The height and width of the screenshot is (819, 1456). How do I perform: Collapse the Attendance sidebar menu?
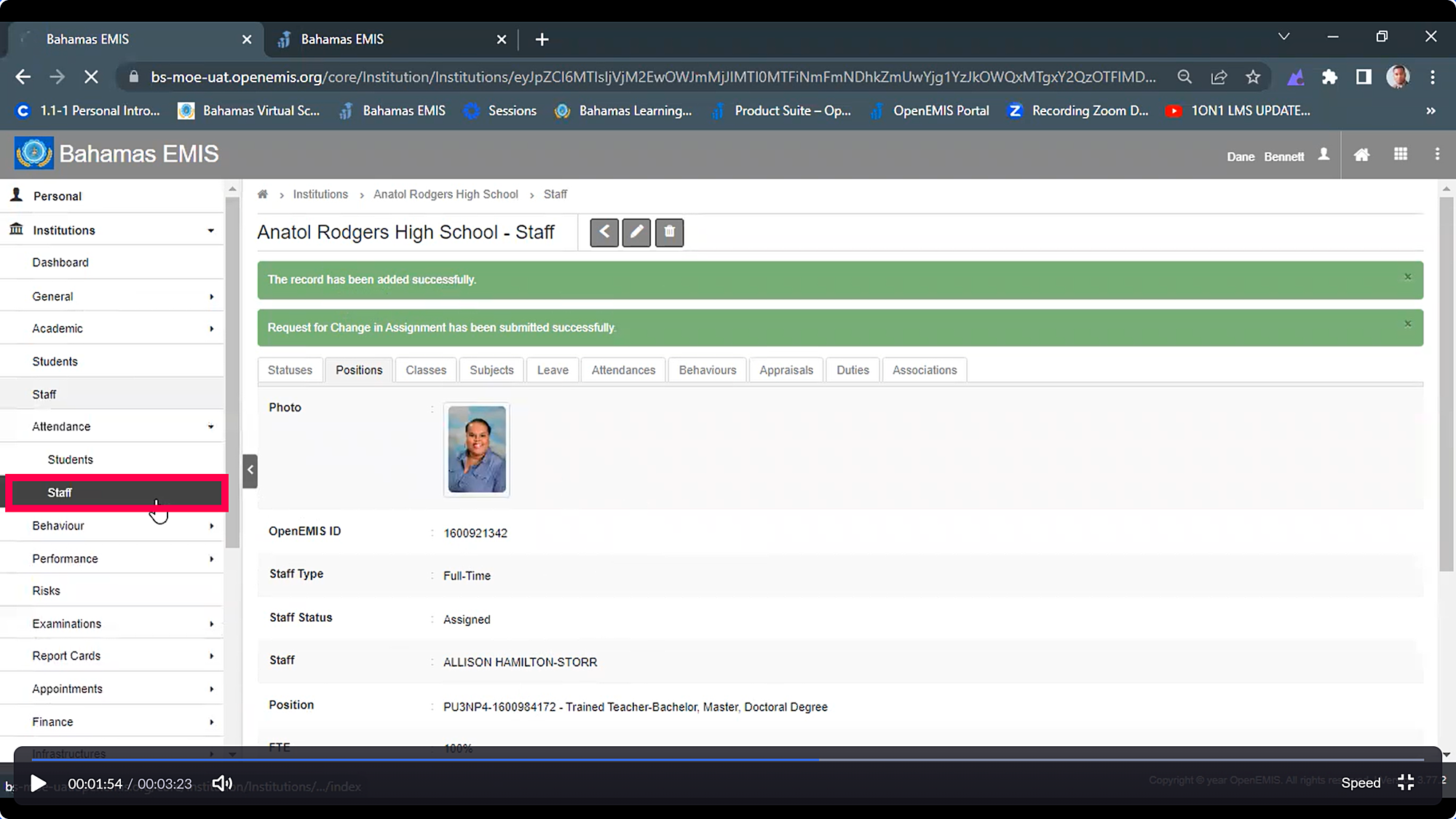(210, 427)
